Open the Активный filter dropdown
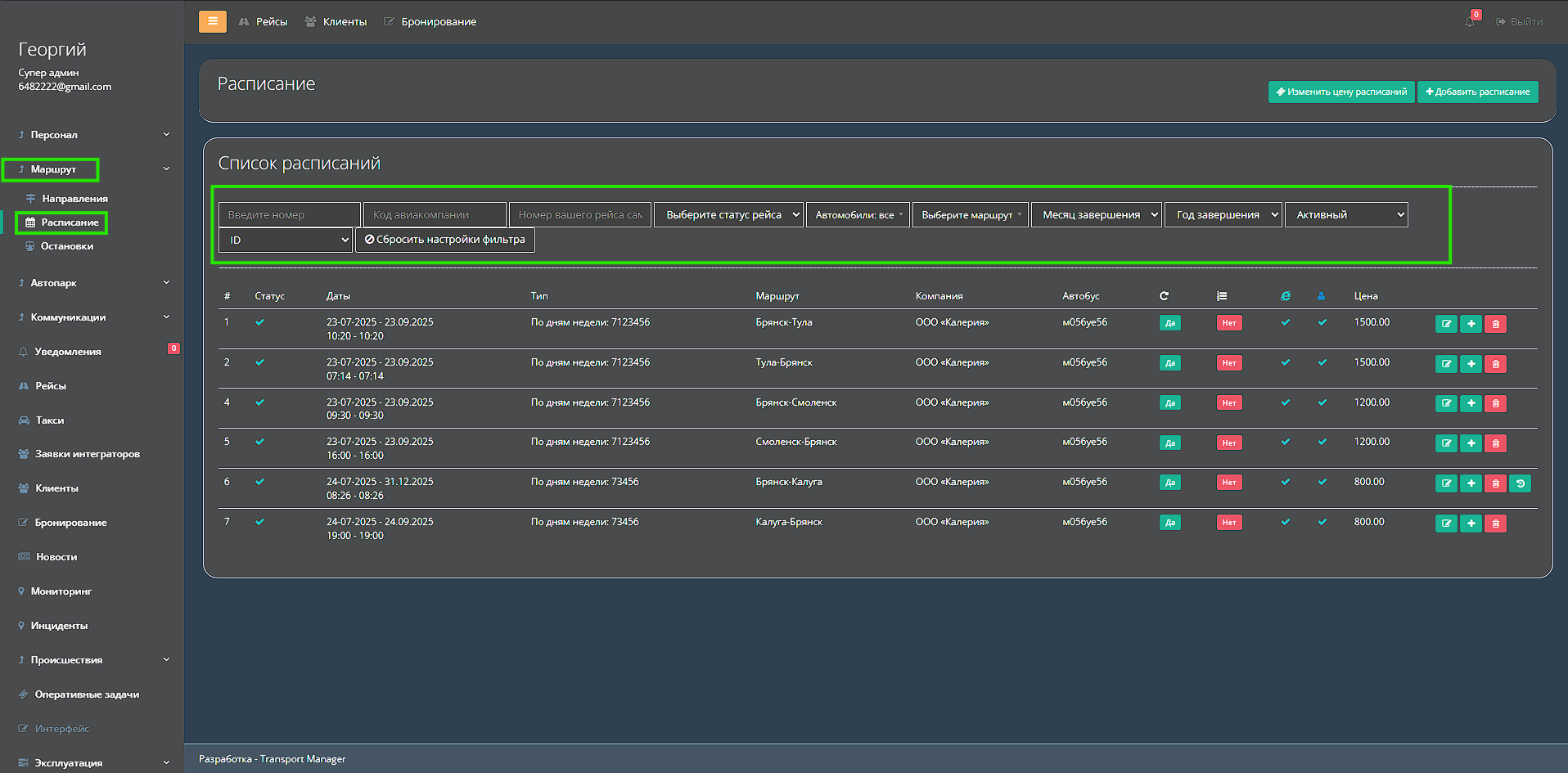 pos(1345,214)
